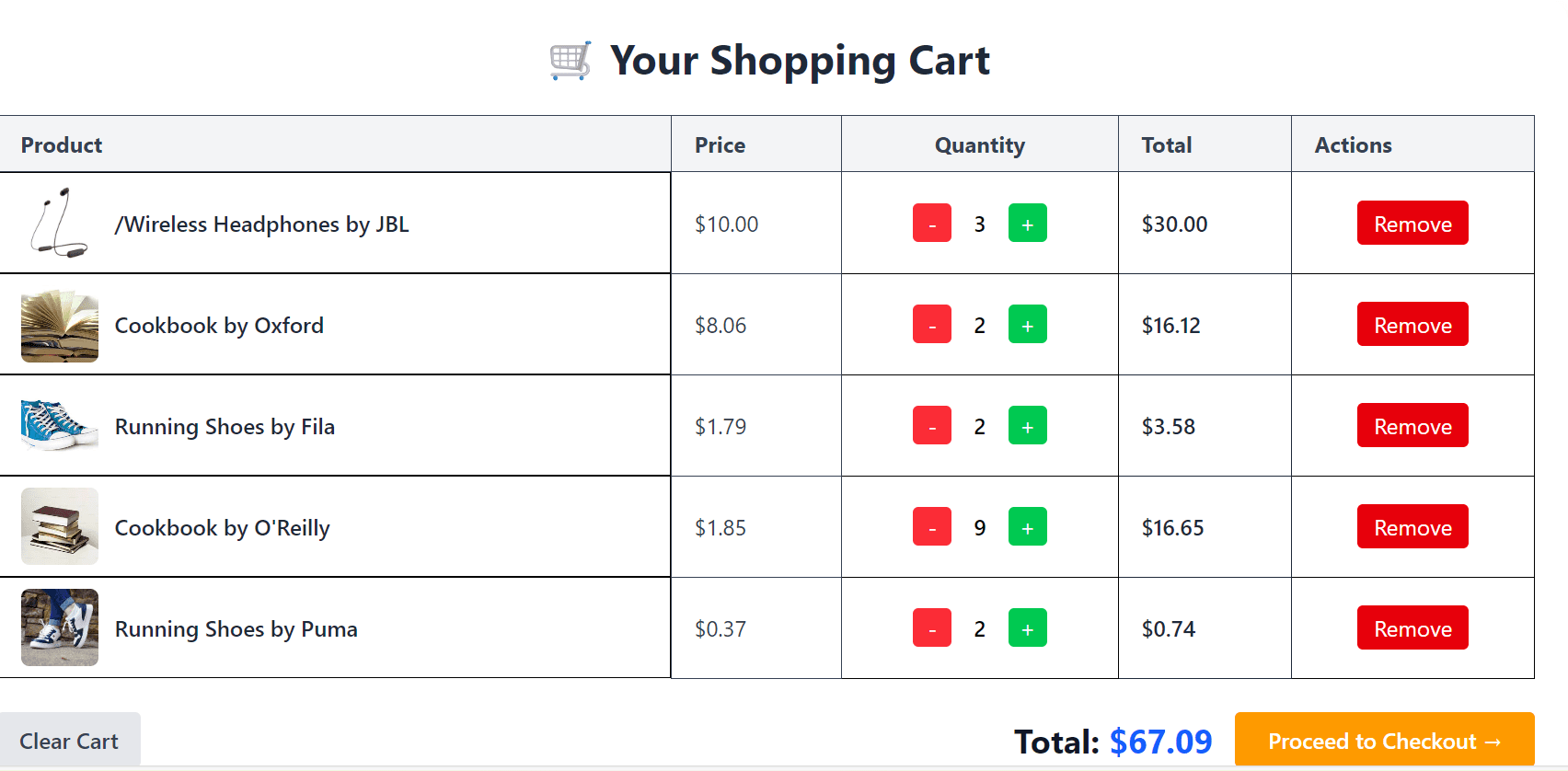Click the Clear Cart button
The image size is (1568, 771).
point(69,740)
